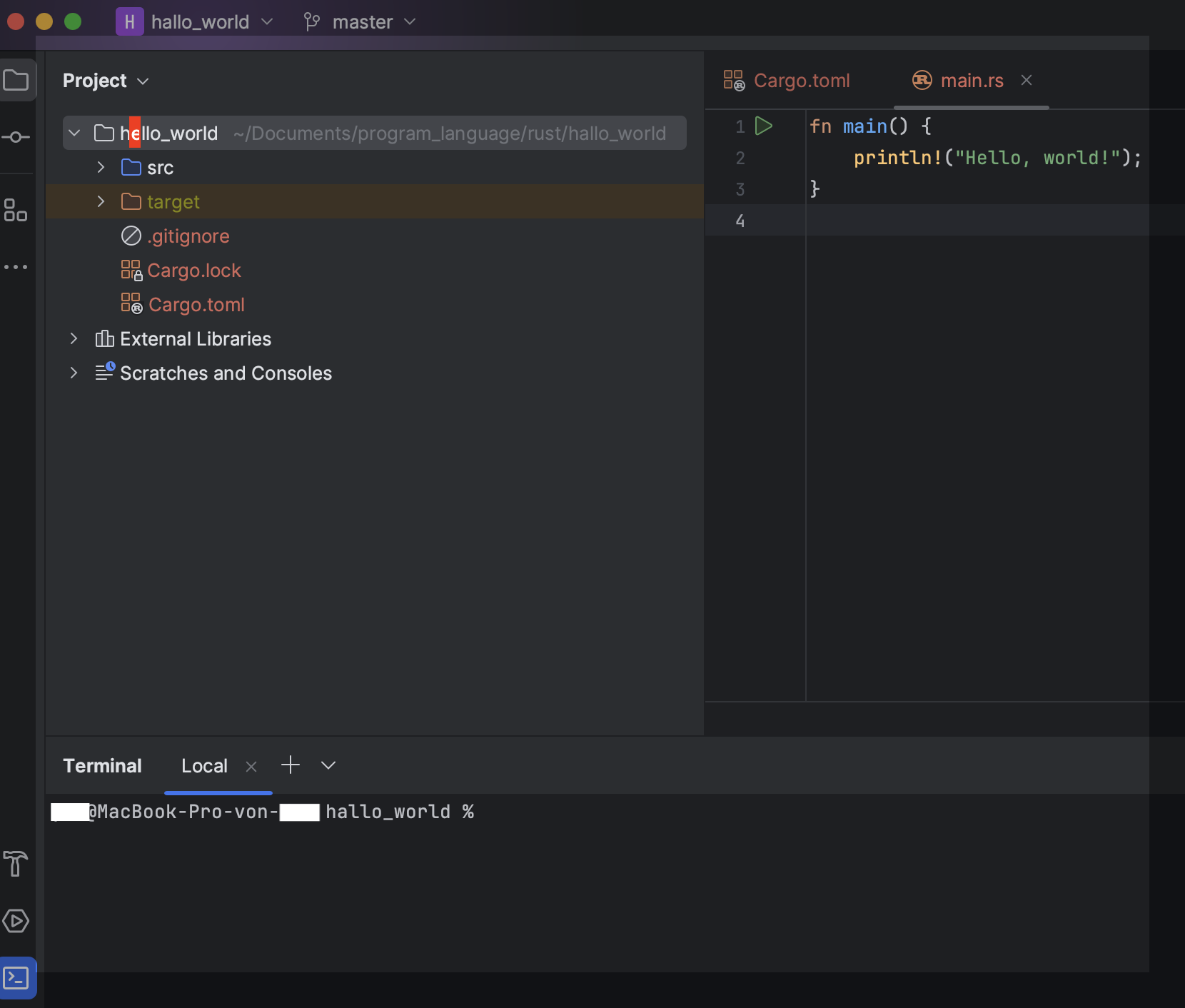The width and height of the screenshot is (1185, 1008).
Task: Close the main.rs editor tab
Action: point(1027,80)
